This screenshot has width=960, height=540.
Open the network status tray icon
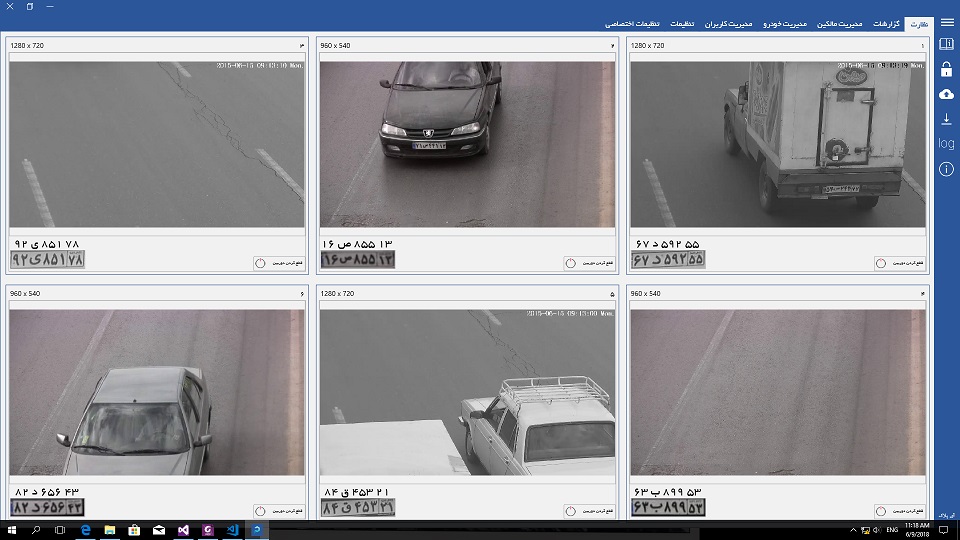click(865, 530)
